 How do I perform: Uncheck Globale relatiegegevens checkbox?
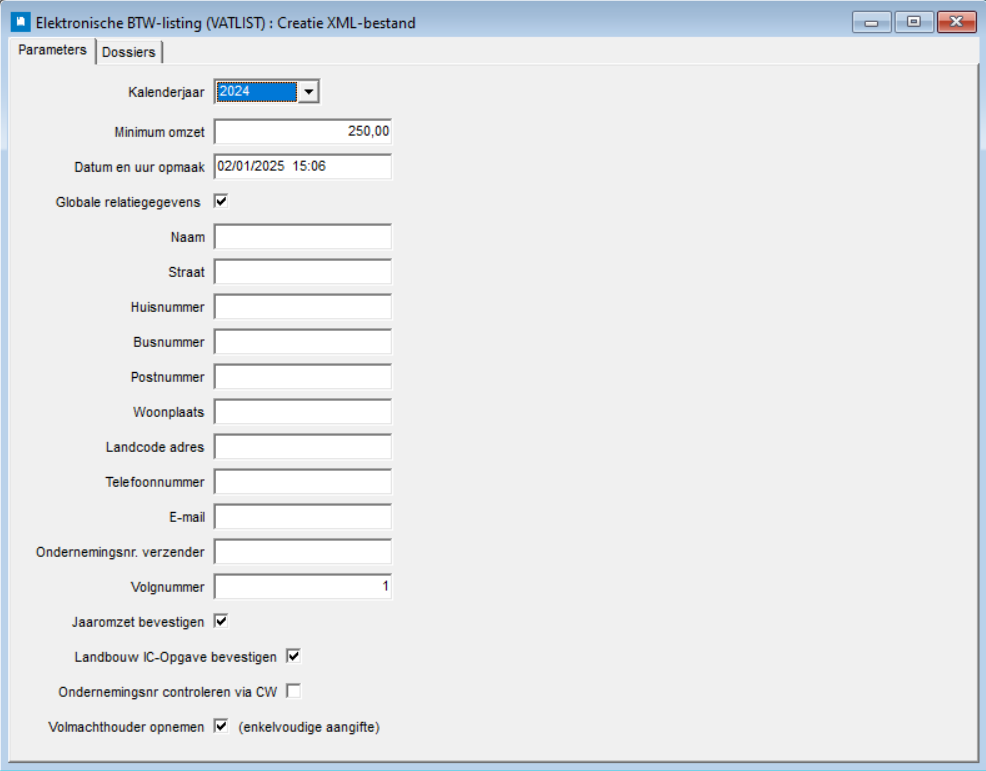pyautogui.click(x=221, y=201)
